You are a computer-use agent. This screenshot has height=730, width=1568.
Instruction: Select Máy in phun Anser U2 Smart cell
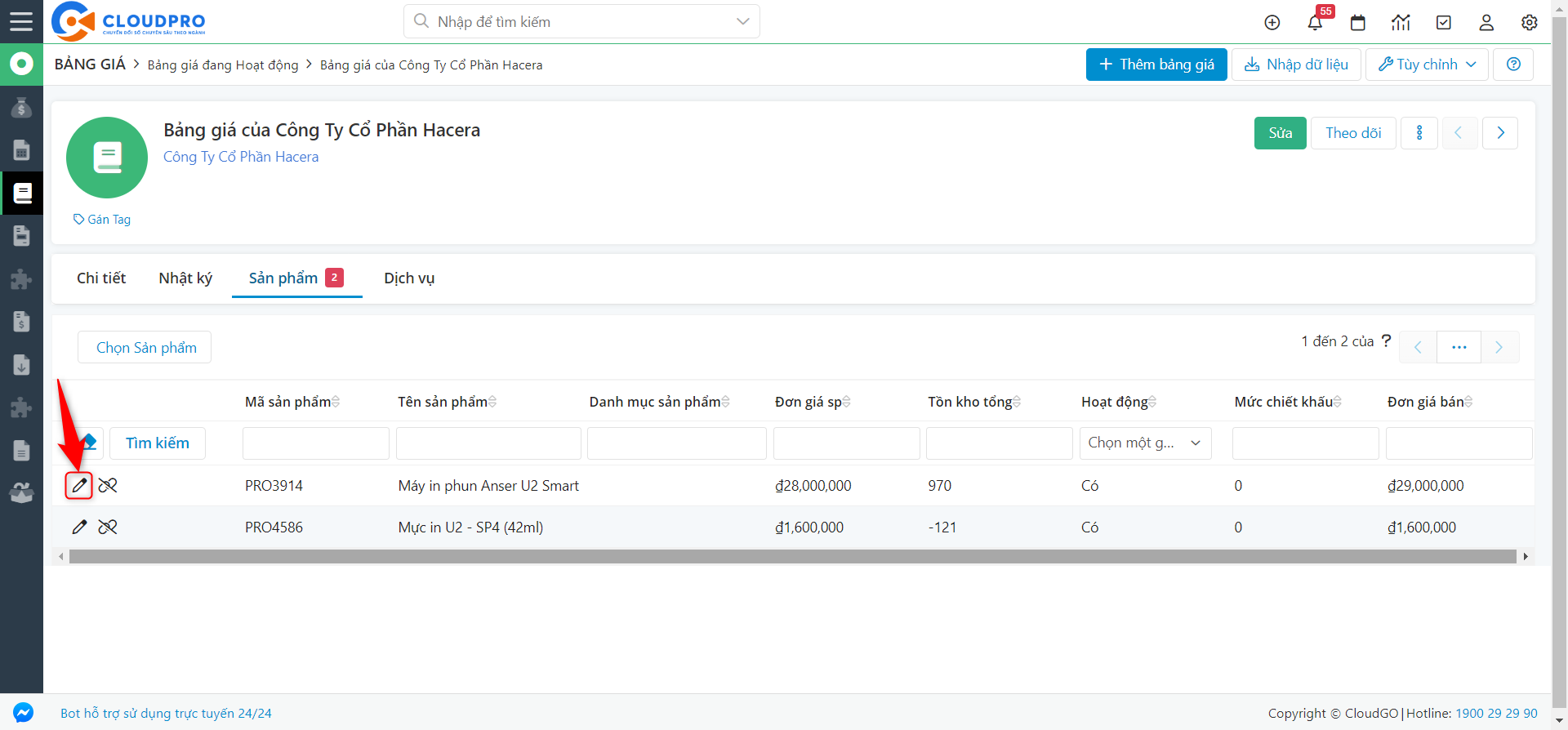pyautogui.click(x=488, y=486)
